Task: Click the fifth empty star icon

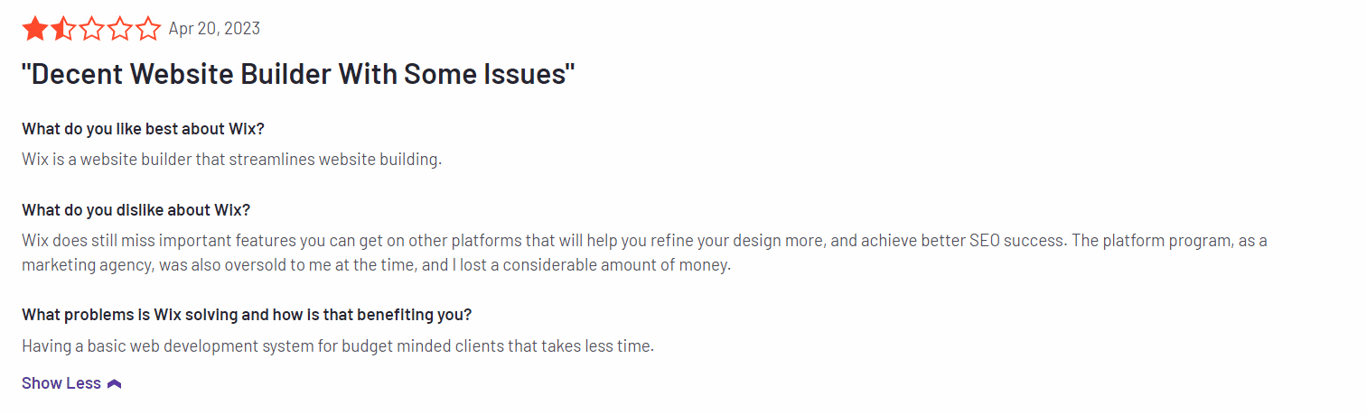Action: (x=147, y=28)
